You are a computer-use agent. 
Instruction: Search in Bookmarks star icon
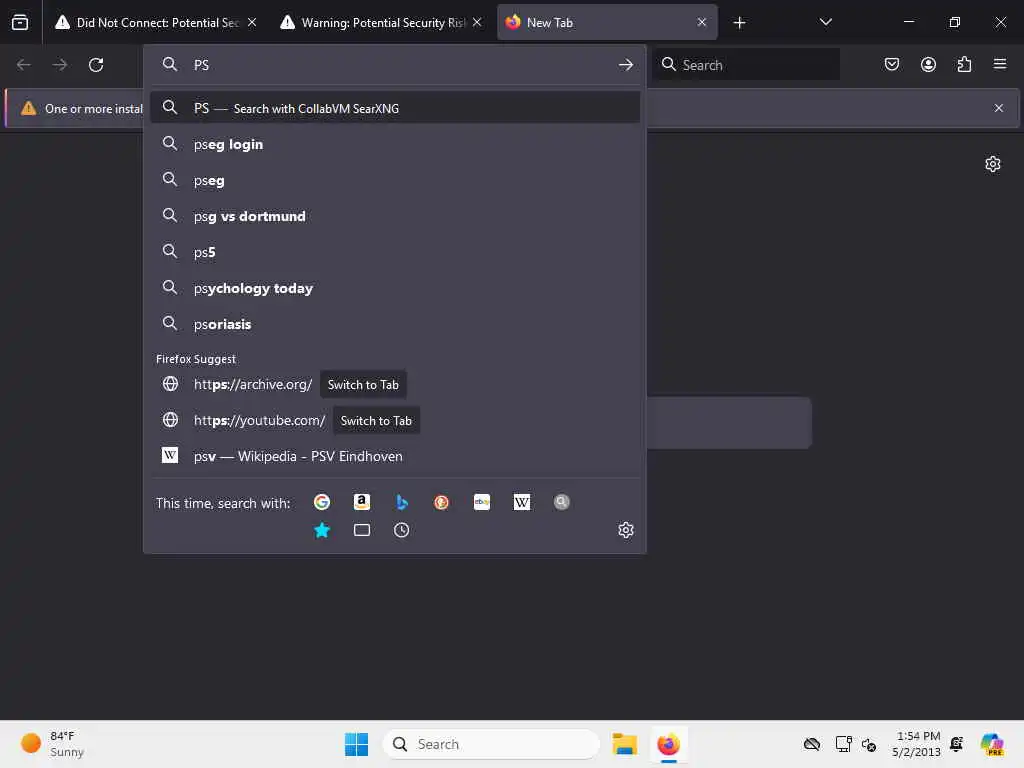coord(322,530)
